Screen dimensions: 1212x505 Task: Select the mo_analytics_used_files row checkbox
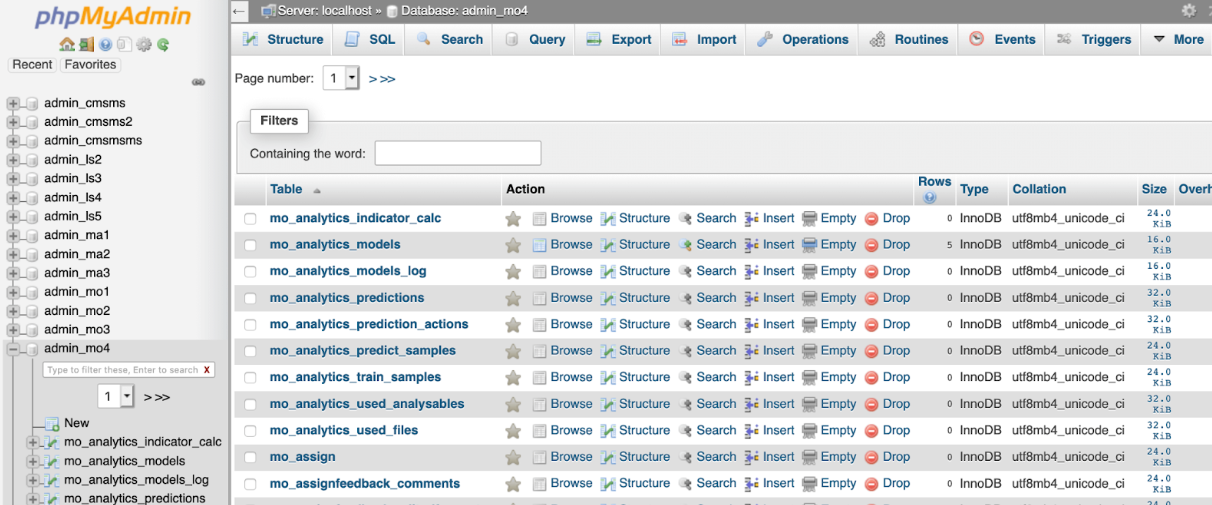250,431
